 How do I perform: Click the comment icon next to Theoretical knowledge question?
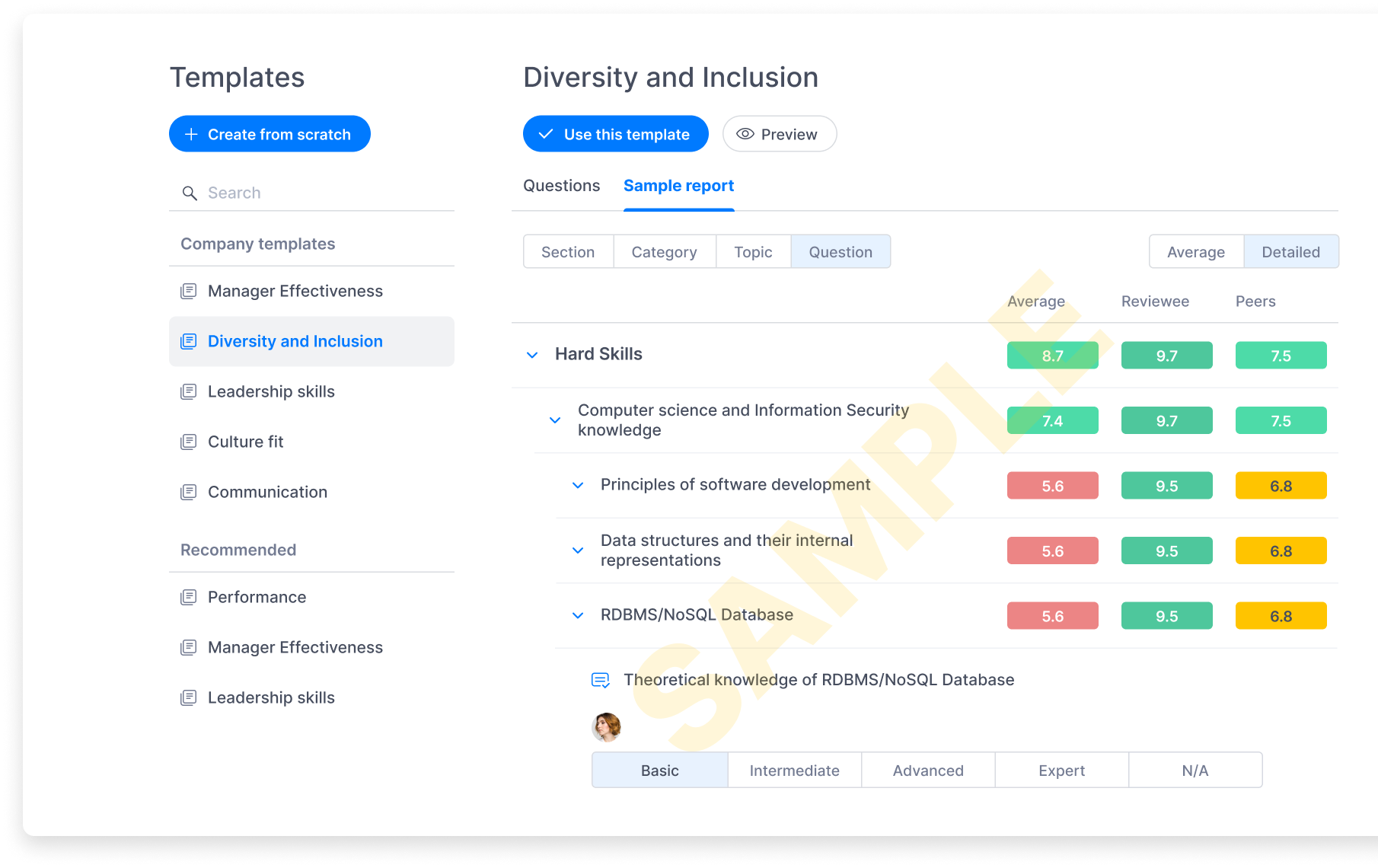click(x=600, y=679)
